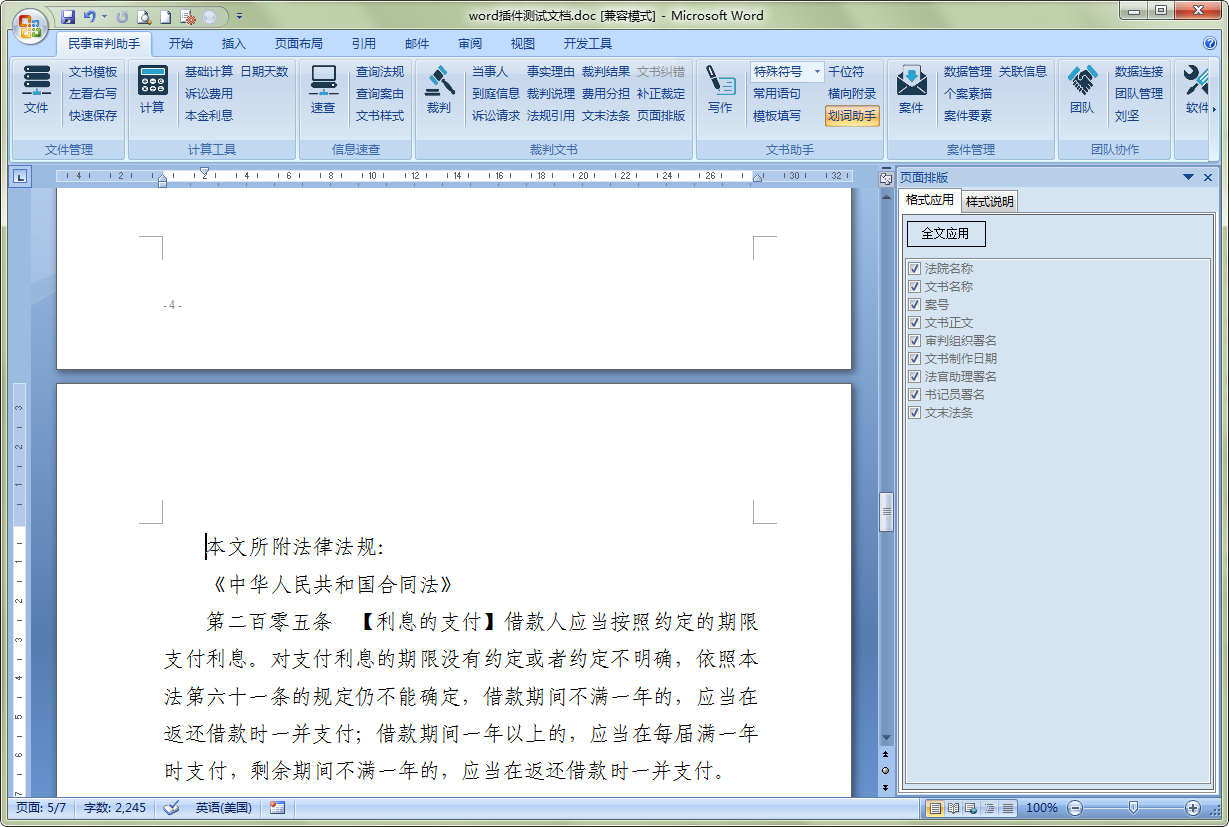The width and height of the screenshot is (1229, 827).
Task: Toggle the 文书正文 checkbox
Action: tap(914, 323)
